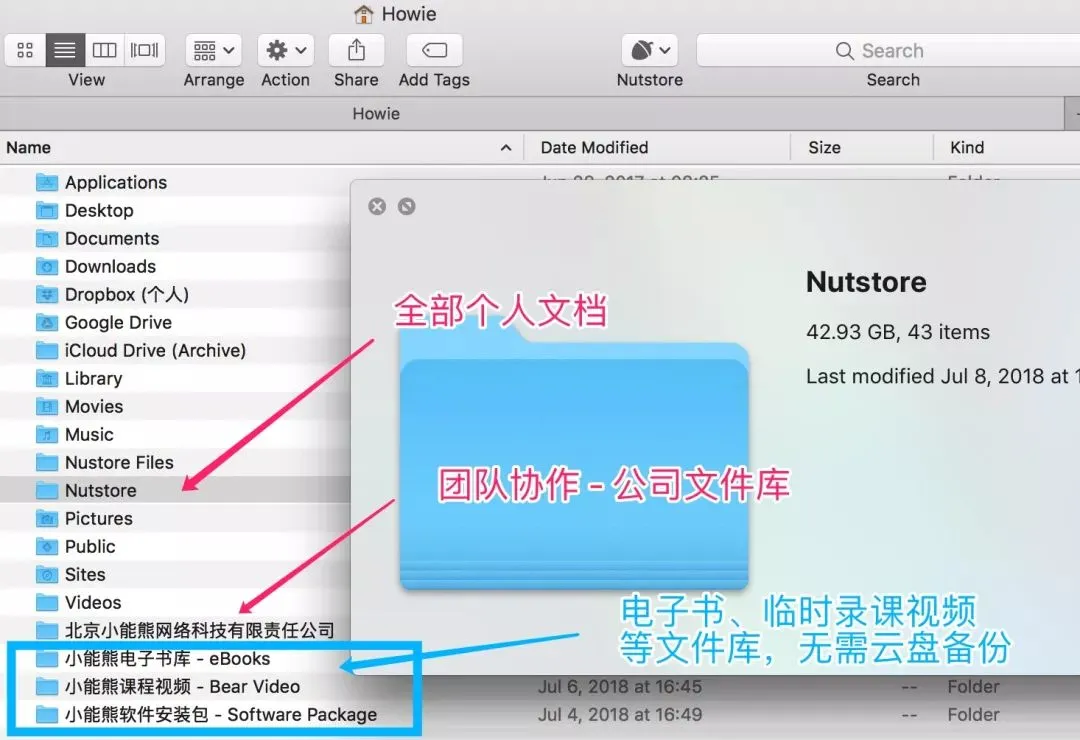This screenshot has width=1080, height=740.
Task: Open the Arrange dropdown
Action: (214, 50)
